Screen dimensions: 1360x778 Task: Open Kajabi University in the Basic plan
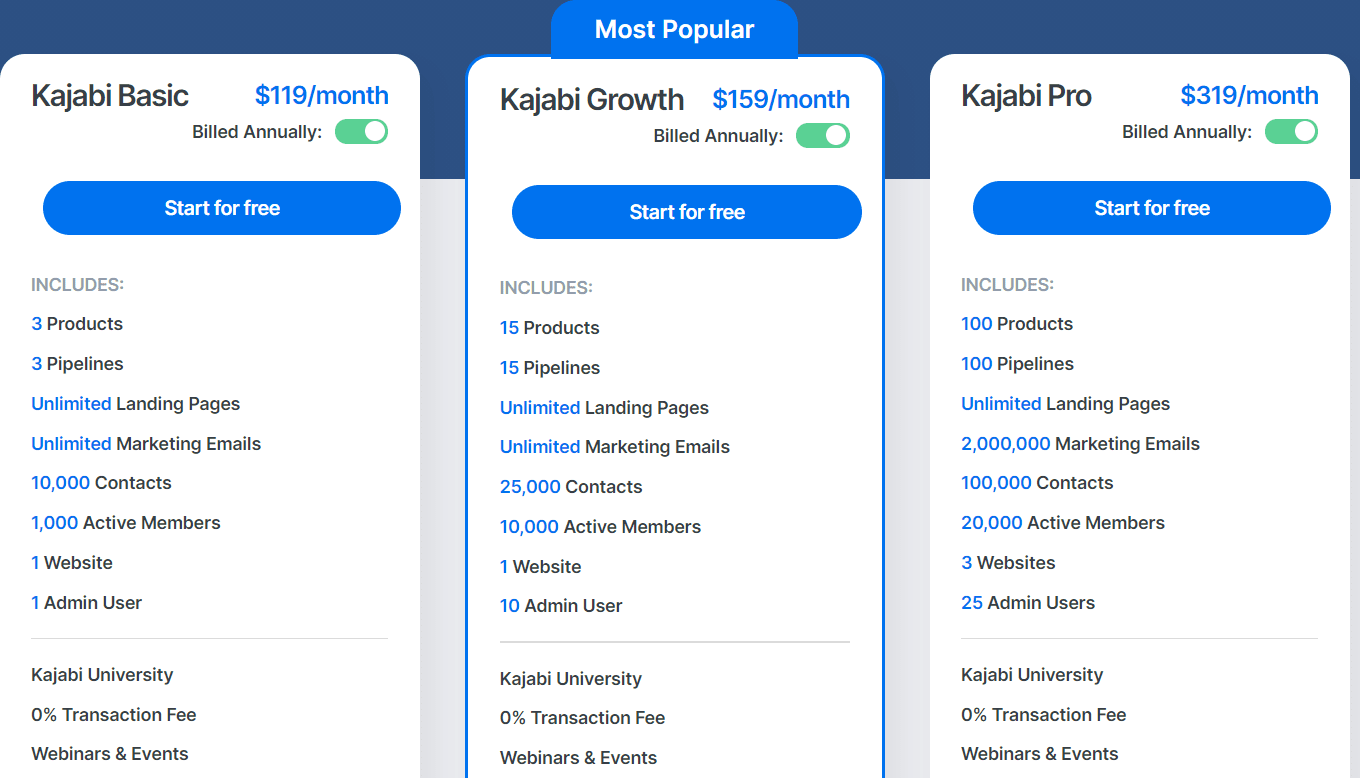102,675
